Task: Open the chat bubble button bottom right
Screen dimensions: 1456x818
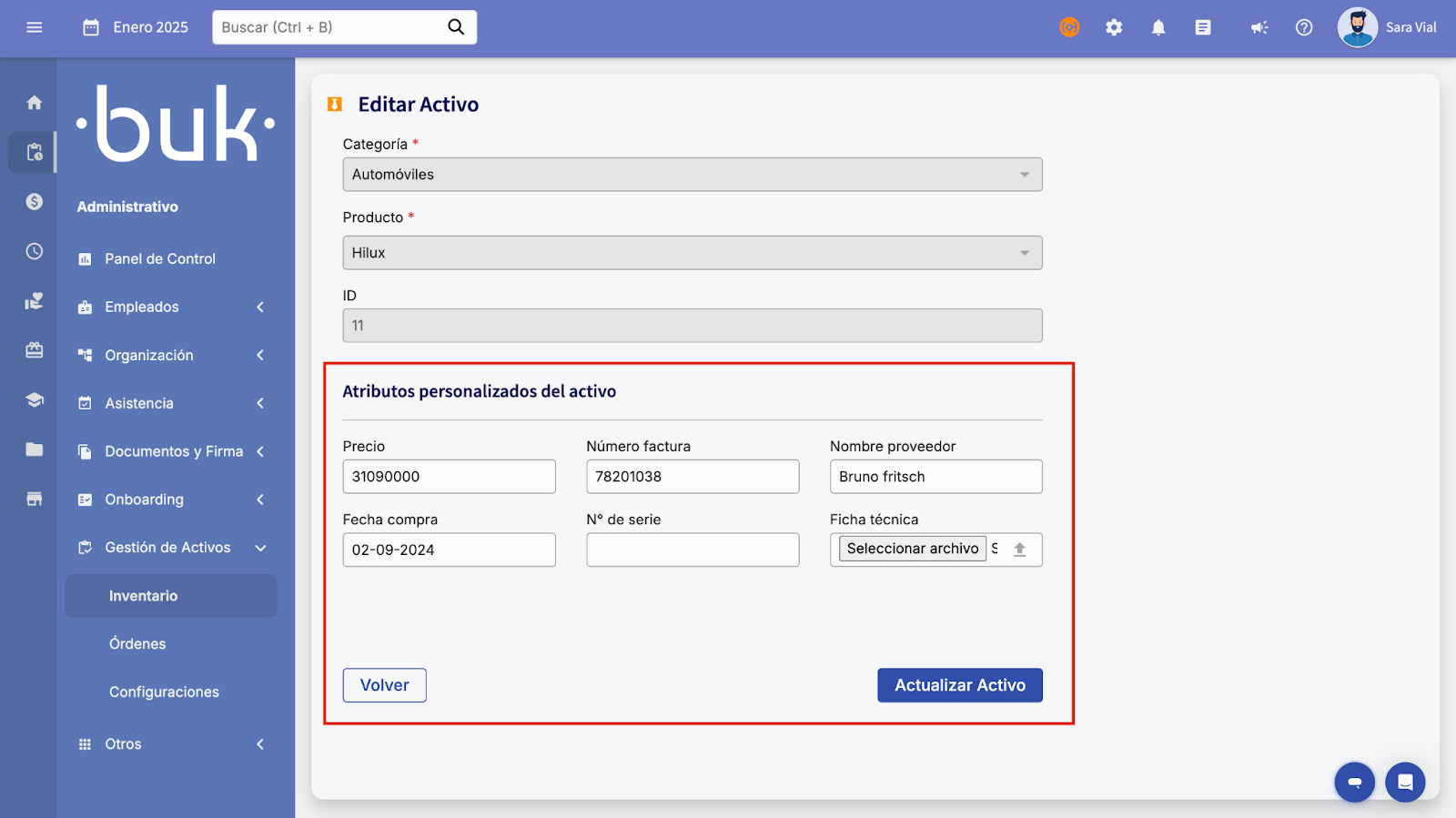Action: [1405, 782]
